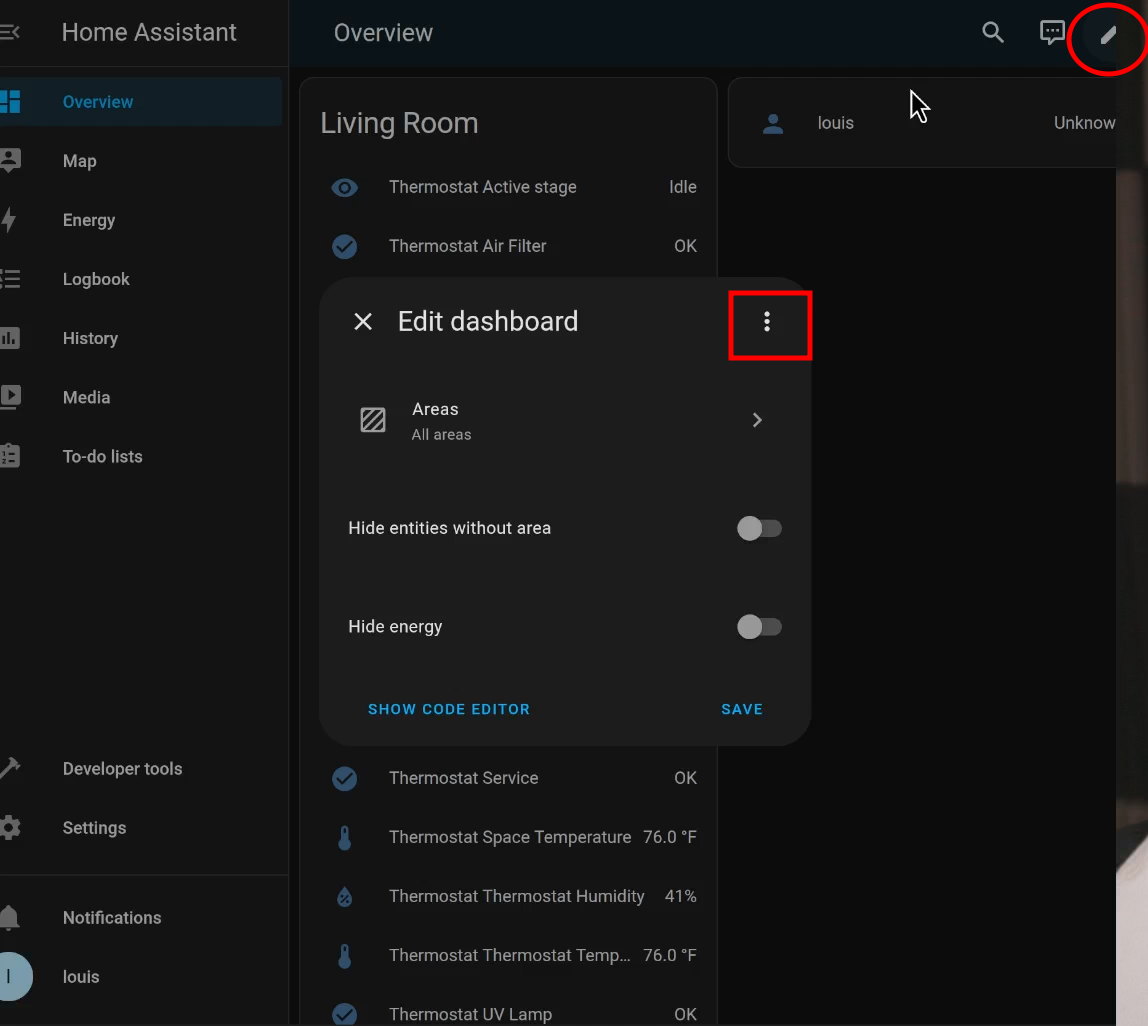Open Thermostat Air Filter entity name
The height and width of the screenshot is (1026, 1148).
467,246
